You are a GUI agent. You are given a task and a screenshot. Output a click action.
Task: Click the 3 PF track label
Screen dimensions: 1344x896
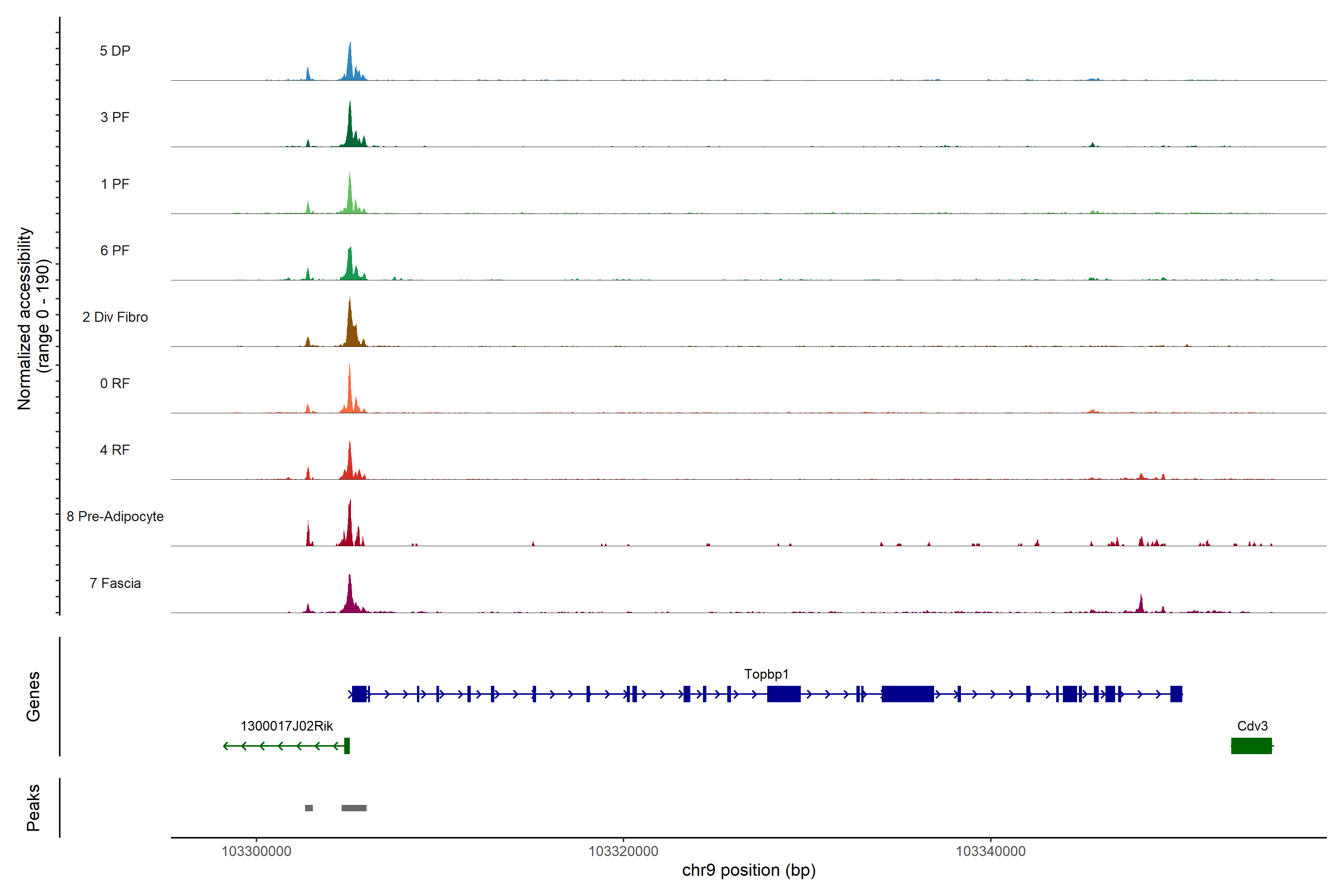[x=115, y=117]
